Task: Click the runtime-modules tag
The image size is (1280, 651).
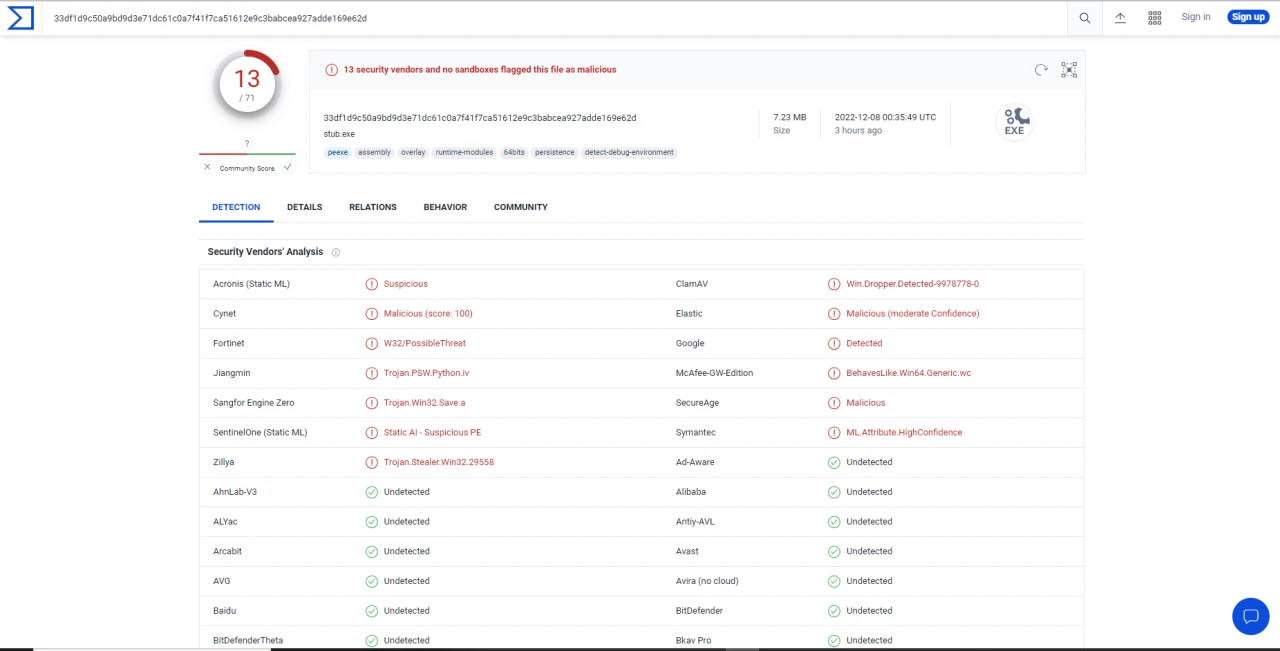Action: (464, 153)
